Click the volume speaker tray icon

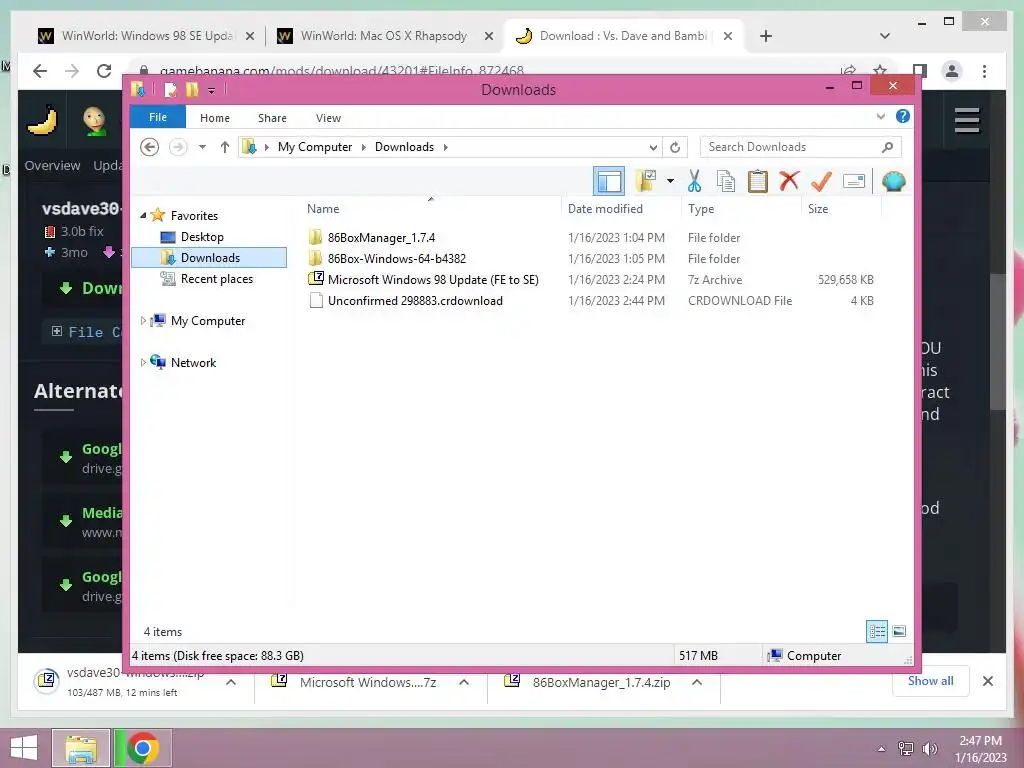(x=930, y=748)
